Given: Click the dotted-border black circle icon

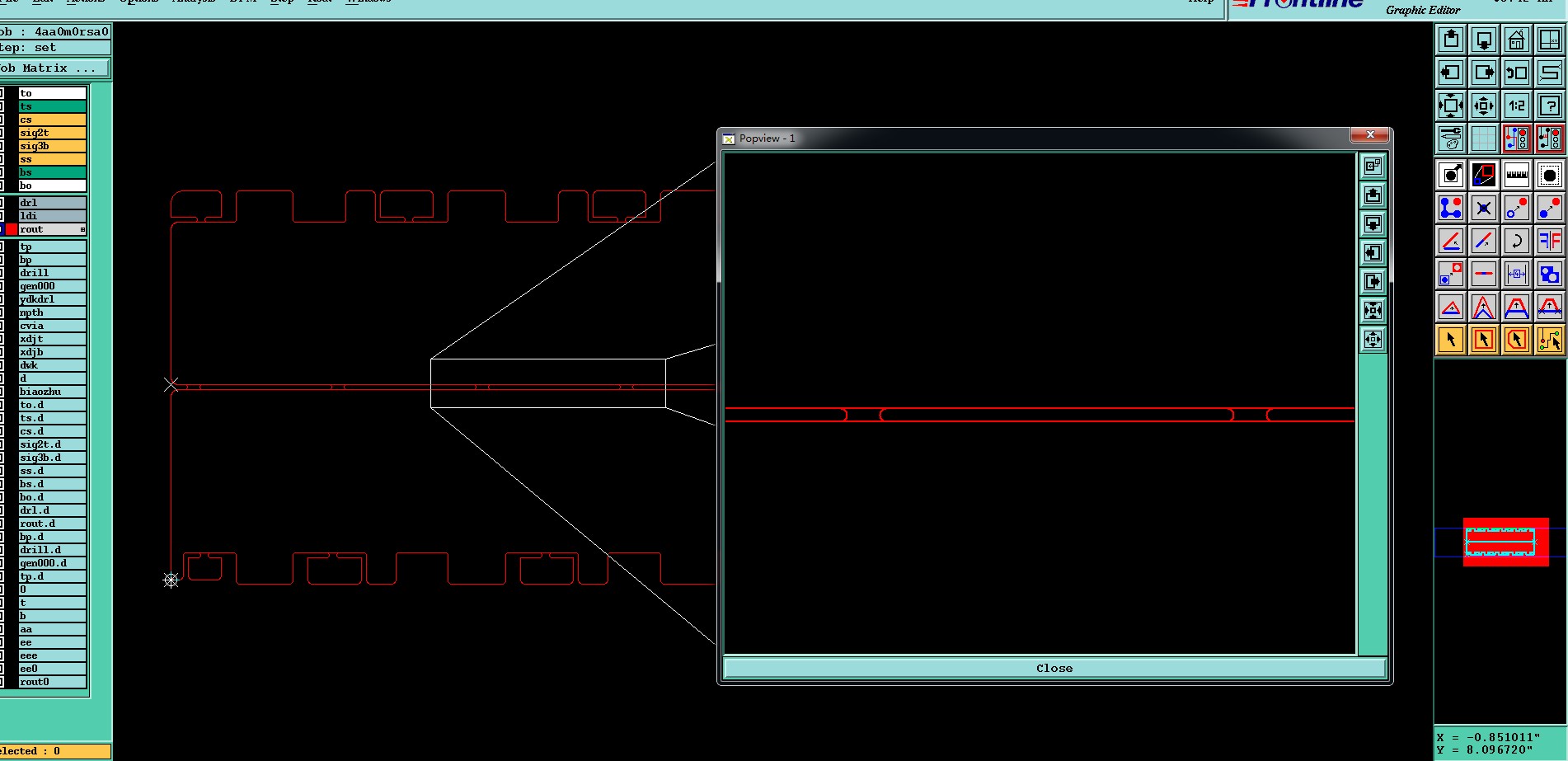Looking at the screenshot, I should coord(1550,175).
